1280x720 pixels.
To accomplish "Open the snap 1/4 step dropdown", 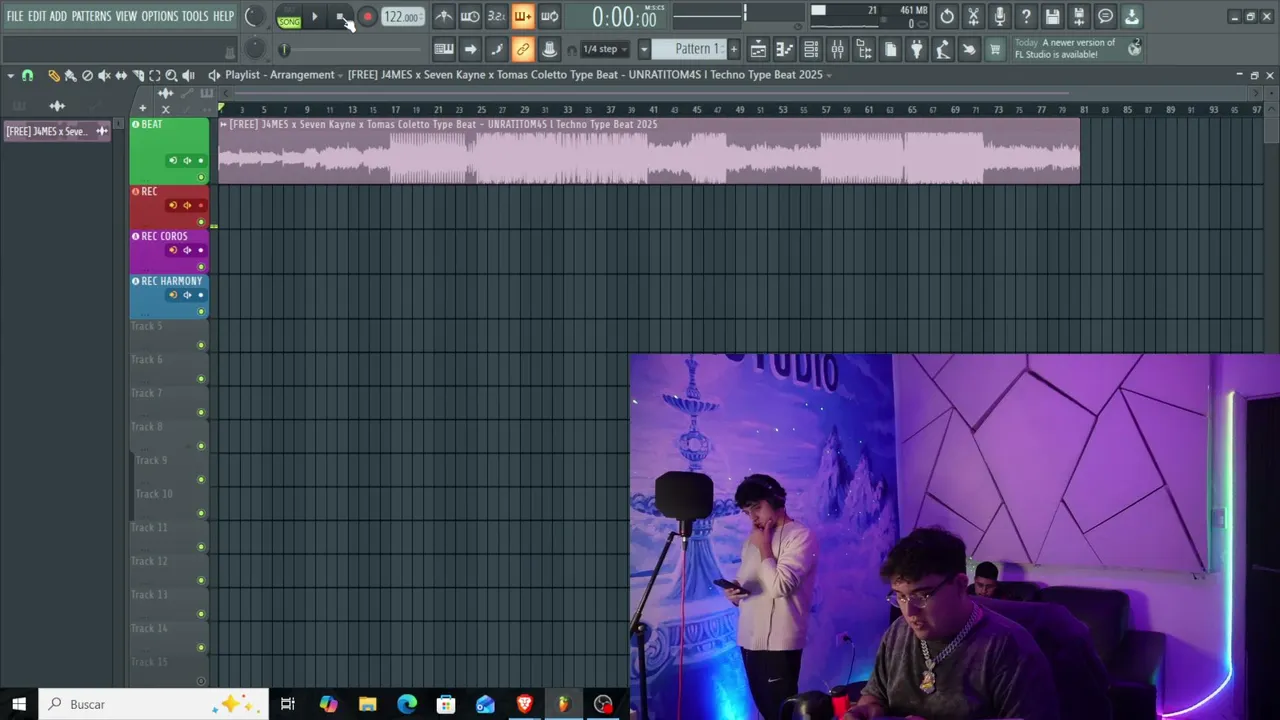I will tap(604, 49).
